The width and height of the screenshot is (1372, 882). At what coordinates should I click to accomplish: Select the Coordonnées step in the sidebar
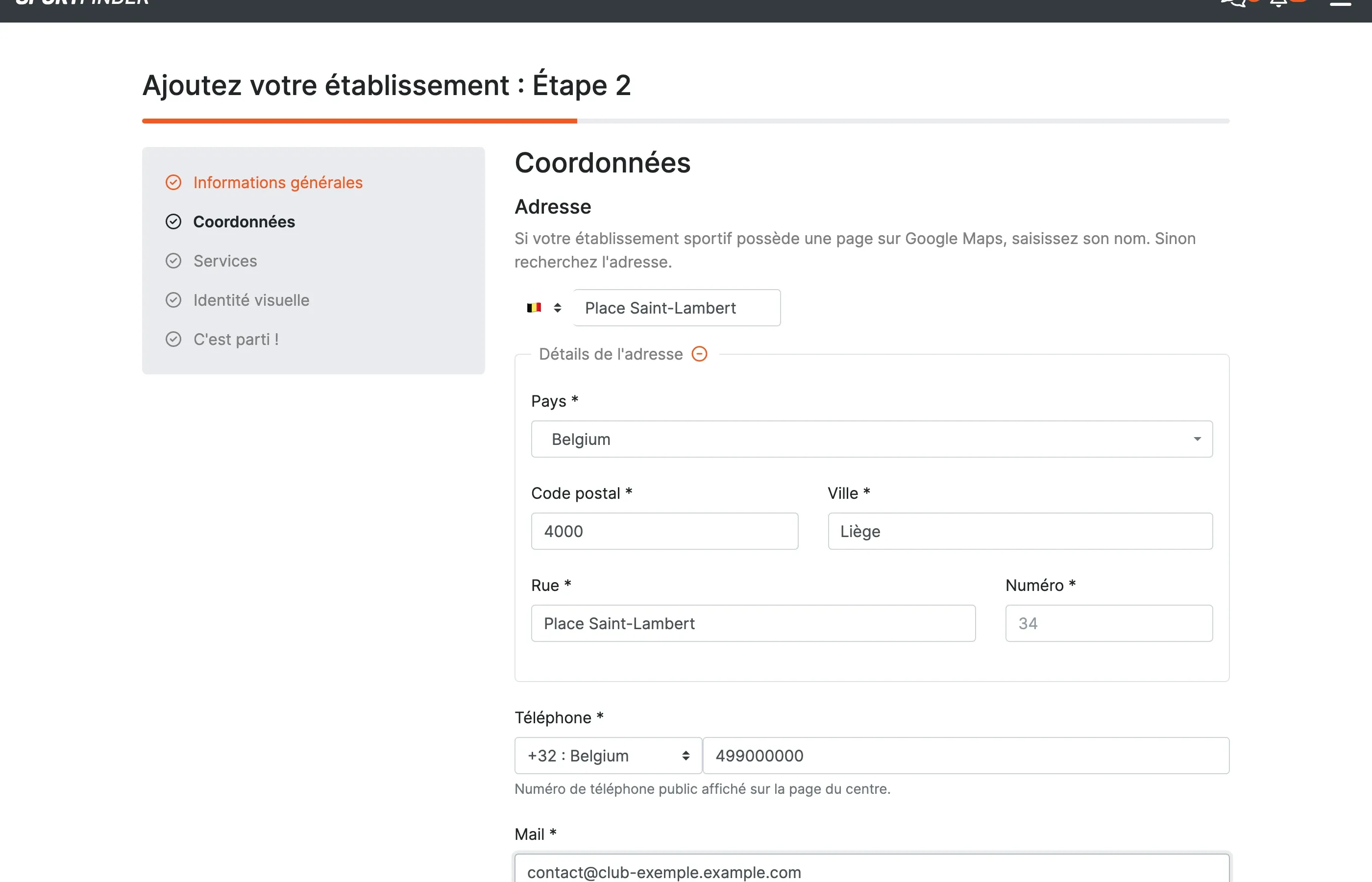click(244, 221)
